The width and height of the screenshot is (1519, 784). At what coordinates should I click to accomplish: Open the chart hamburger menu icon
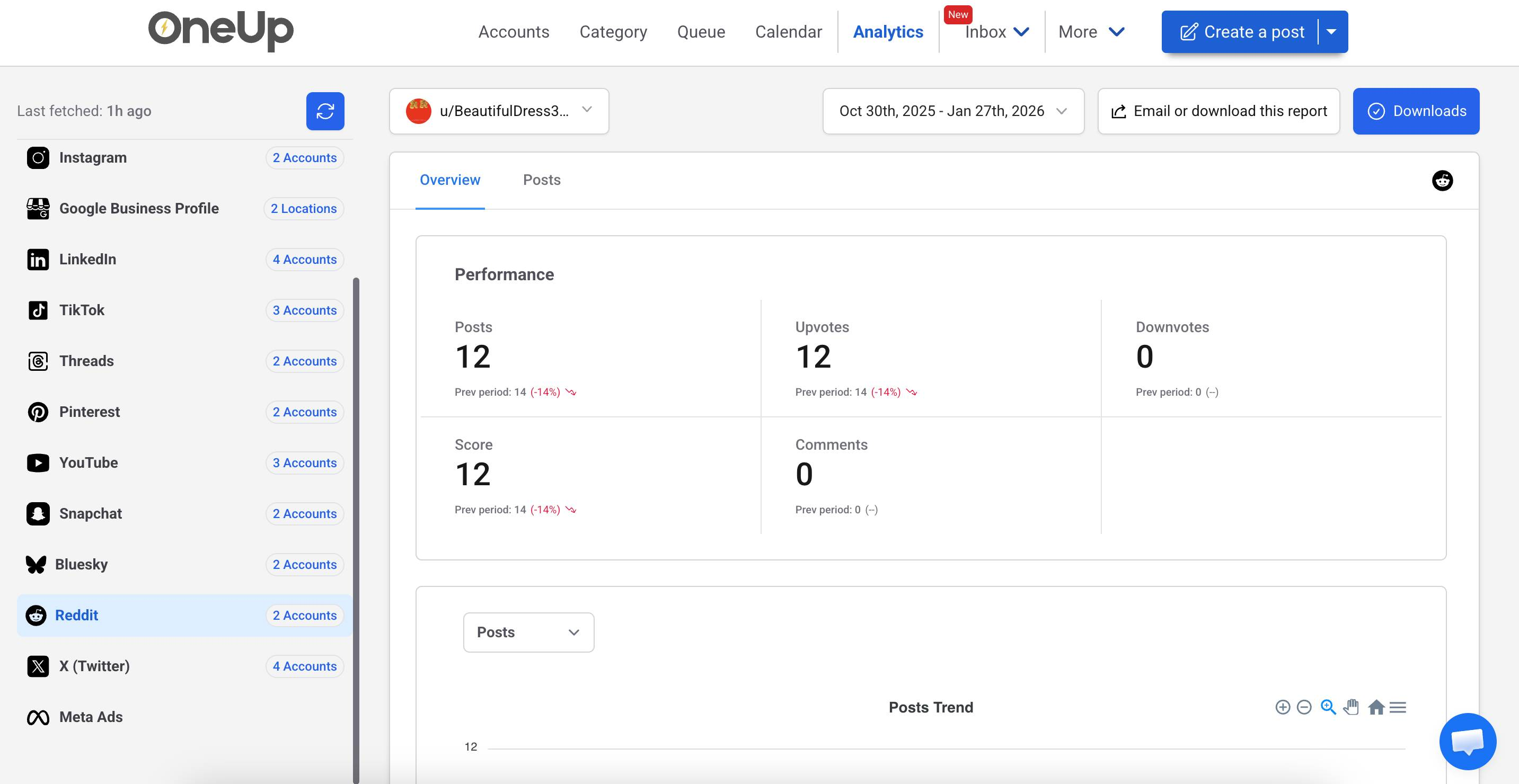[x=1398, y=707]
